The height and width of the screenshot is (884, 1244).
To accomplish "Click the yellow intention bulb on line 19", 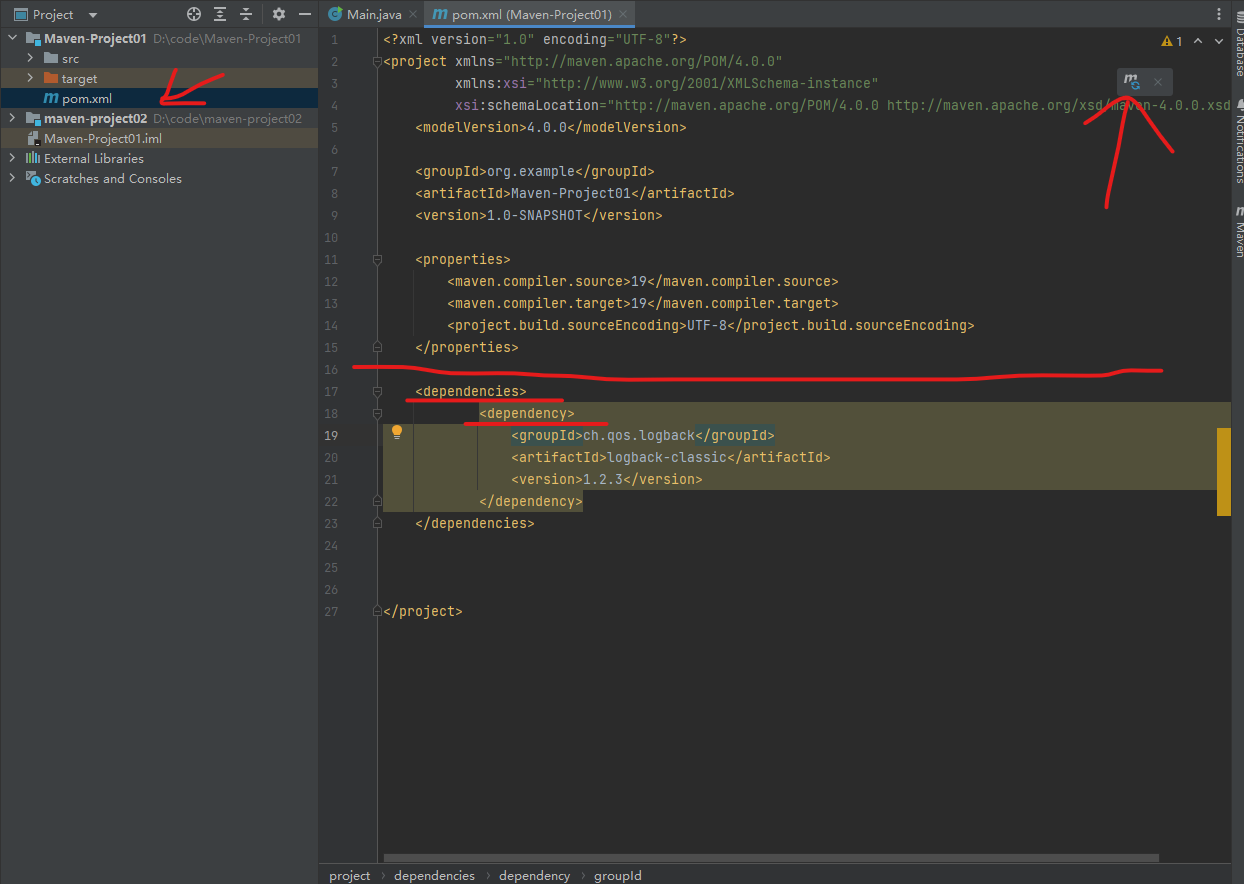I will [x=396, y=432].
